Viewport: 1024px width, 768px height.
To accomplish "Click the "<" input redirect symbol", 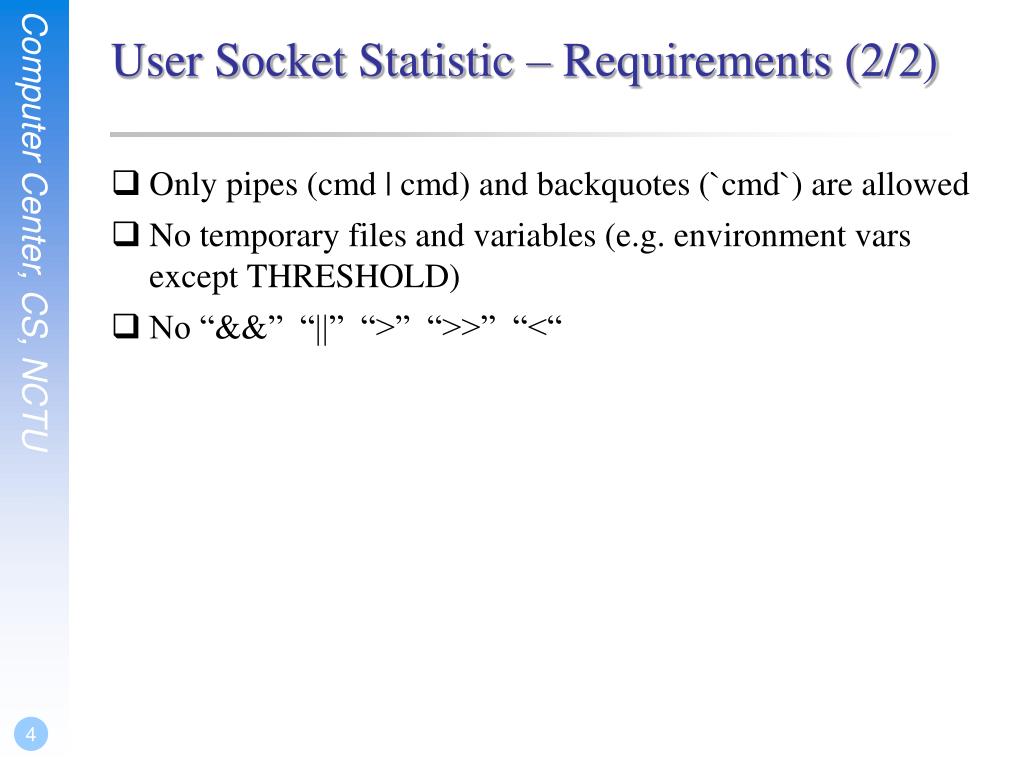I will 537,326.
